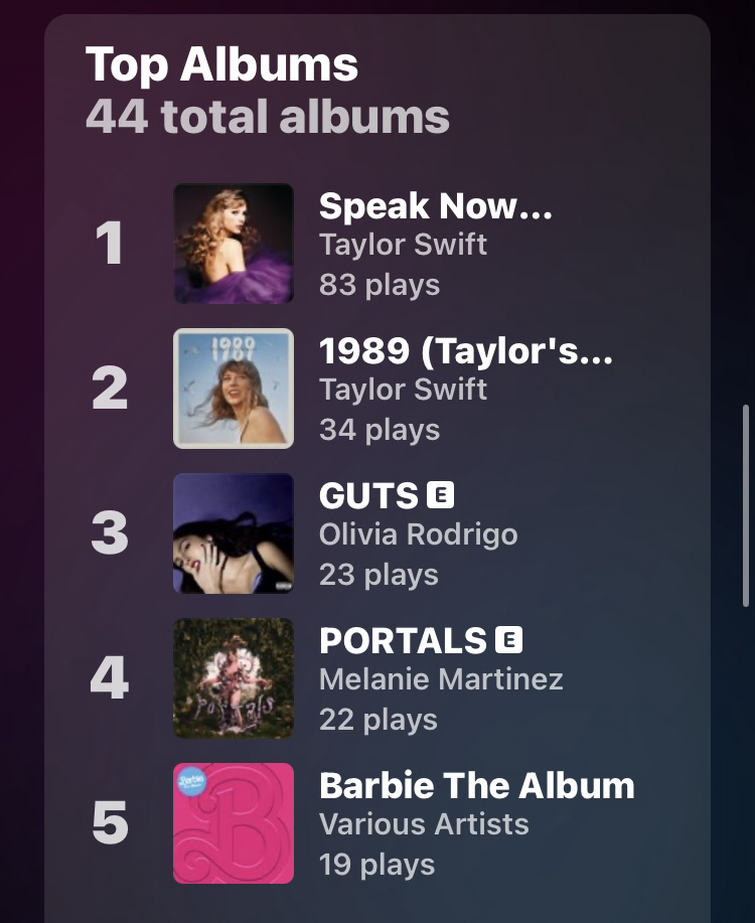Click the Speak Now... album title
Viewport: 755px width, 923px height.
(x=435, y=206)
